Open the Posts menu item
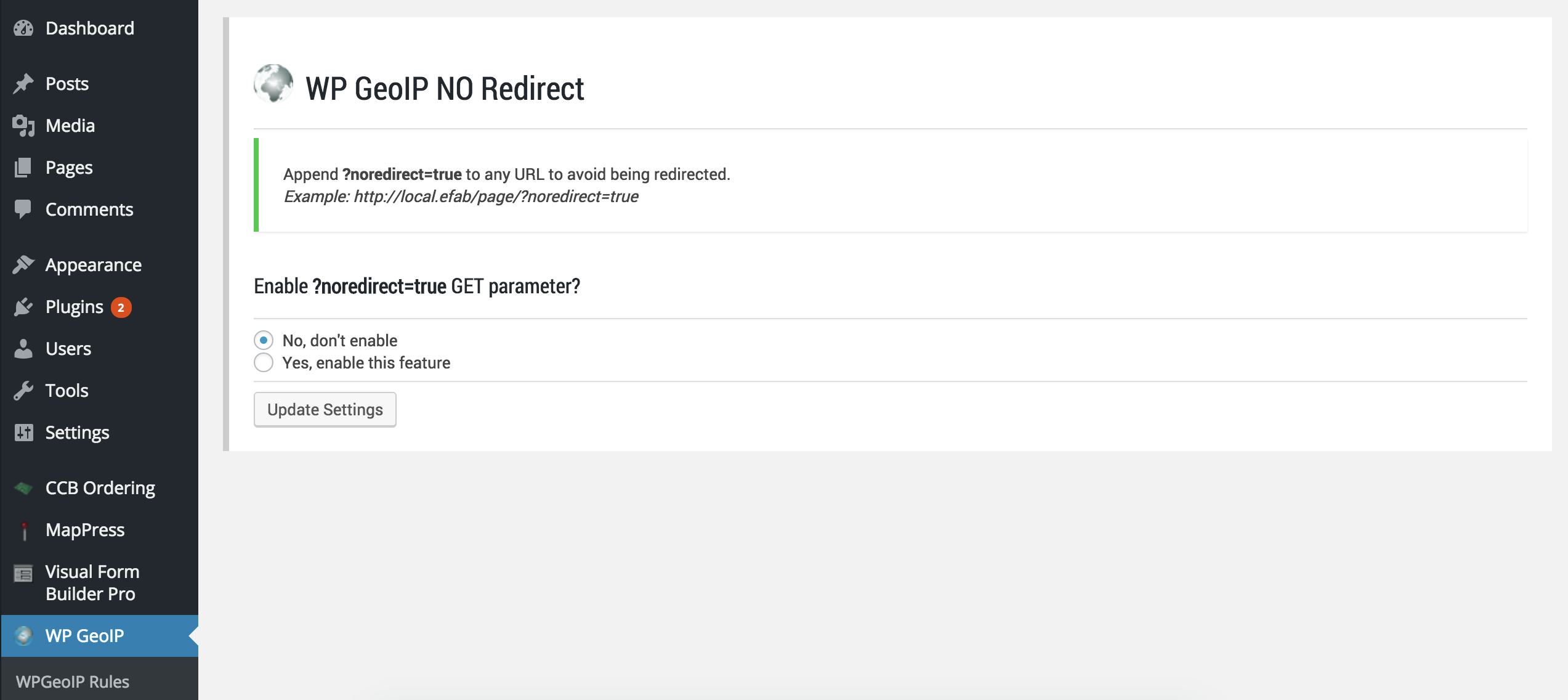The height and width of the screenshot is (700, 1568). pyautogui.click(x=66, y=83)
